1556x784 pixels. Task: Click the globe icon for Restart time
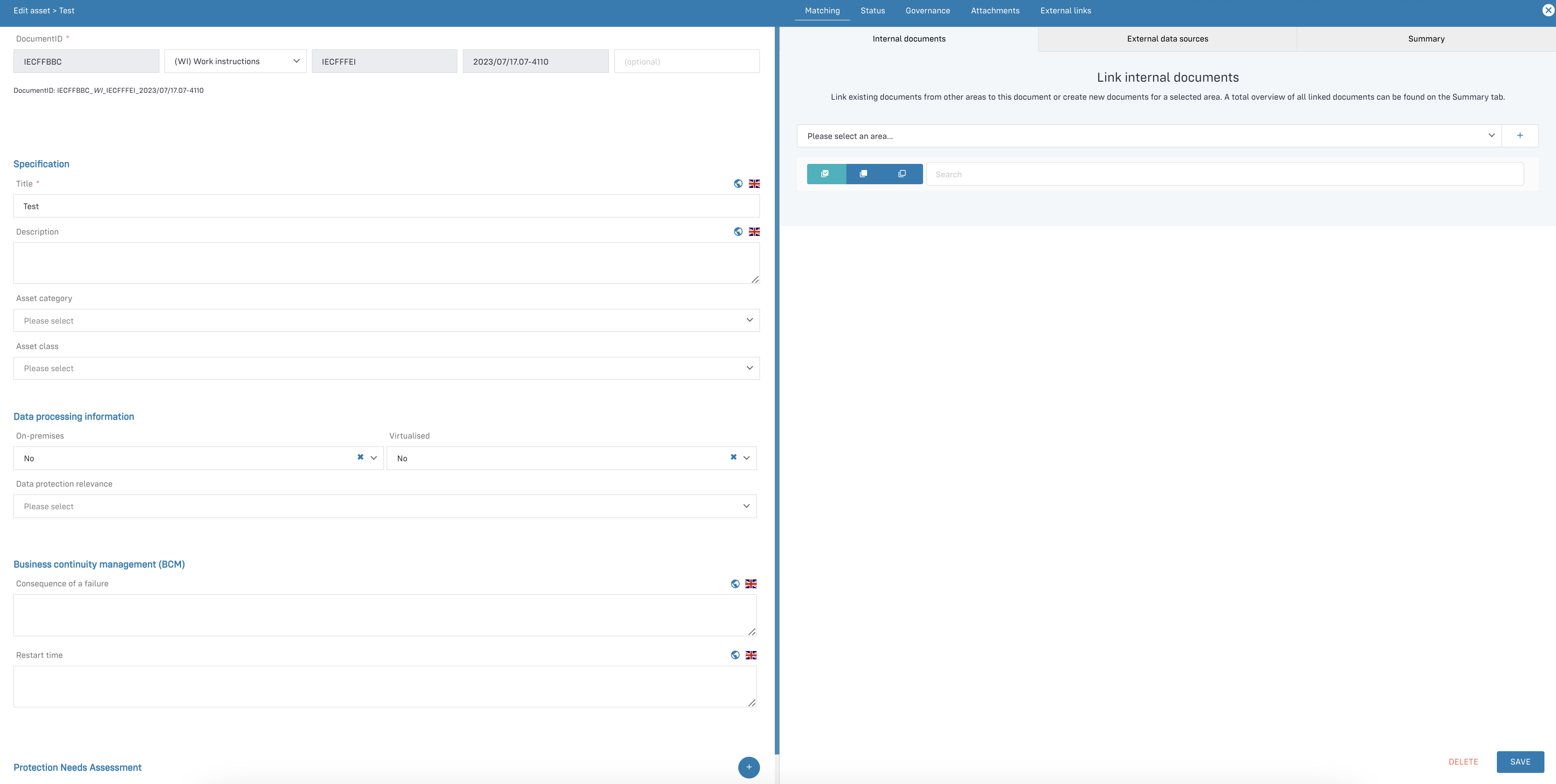[x=735, y=655]
